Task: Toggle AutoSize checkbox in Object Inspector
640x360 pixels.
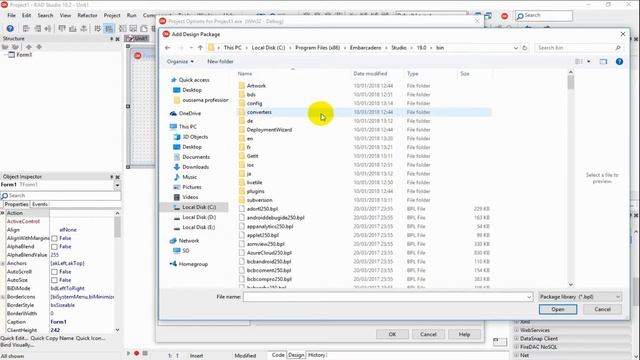Action: 54,280
